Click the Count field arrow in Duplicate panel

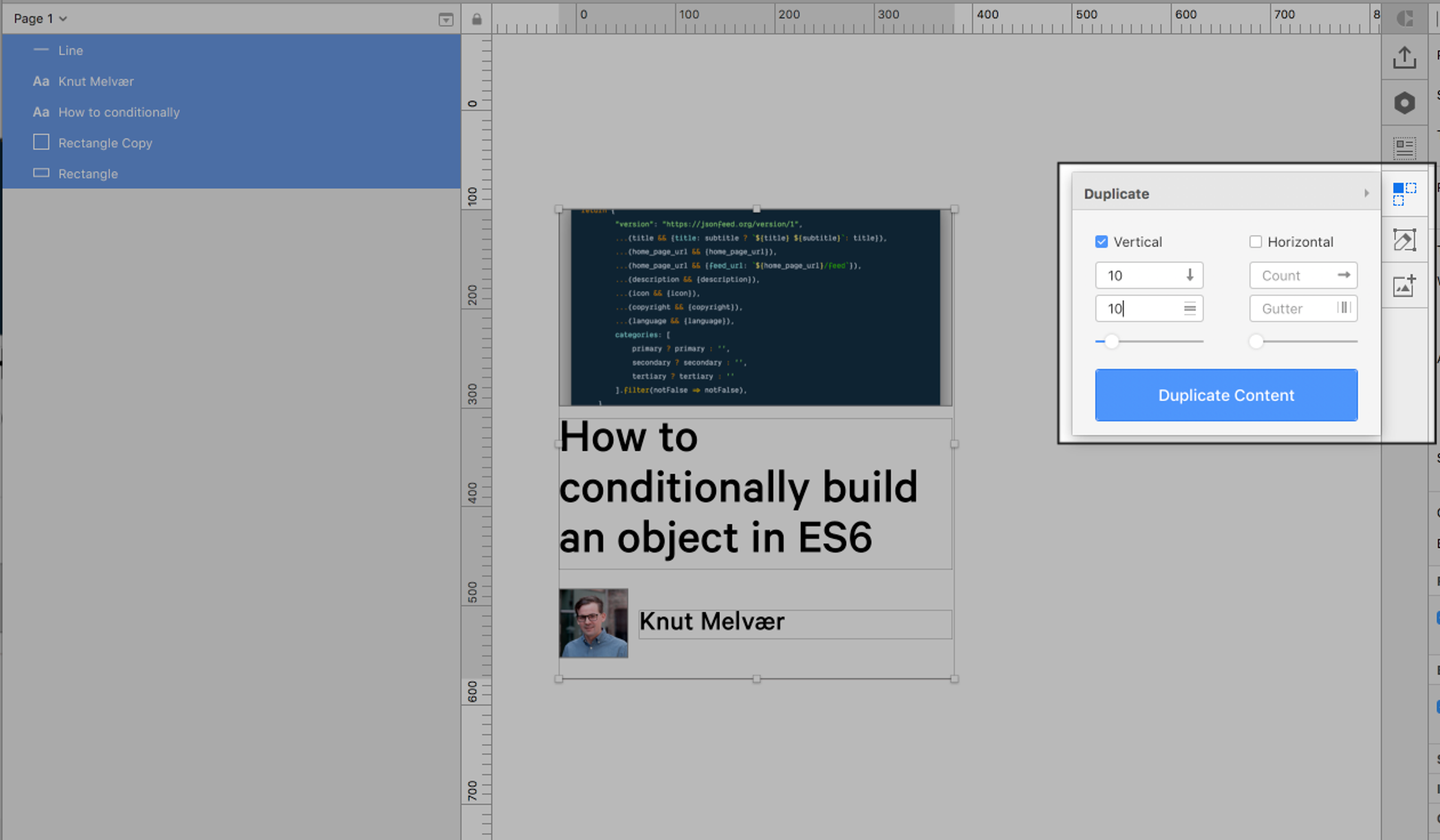tap(1343, 275)
